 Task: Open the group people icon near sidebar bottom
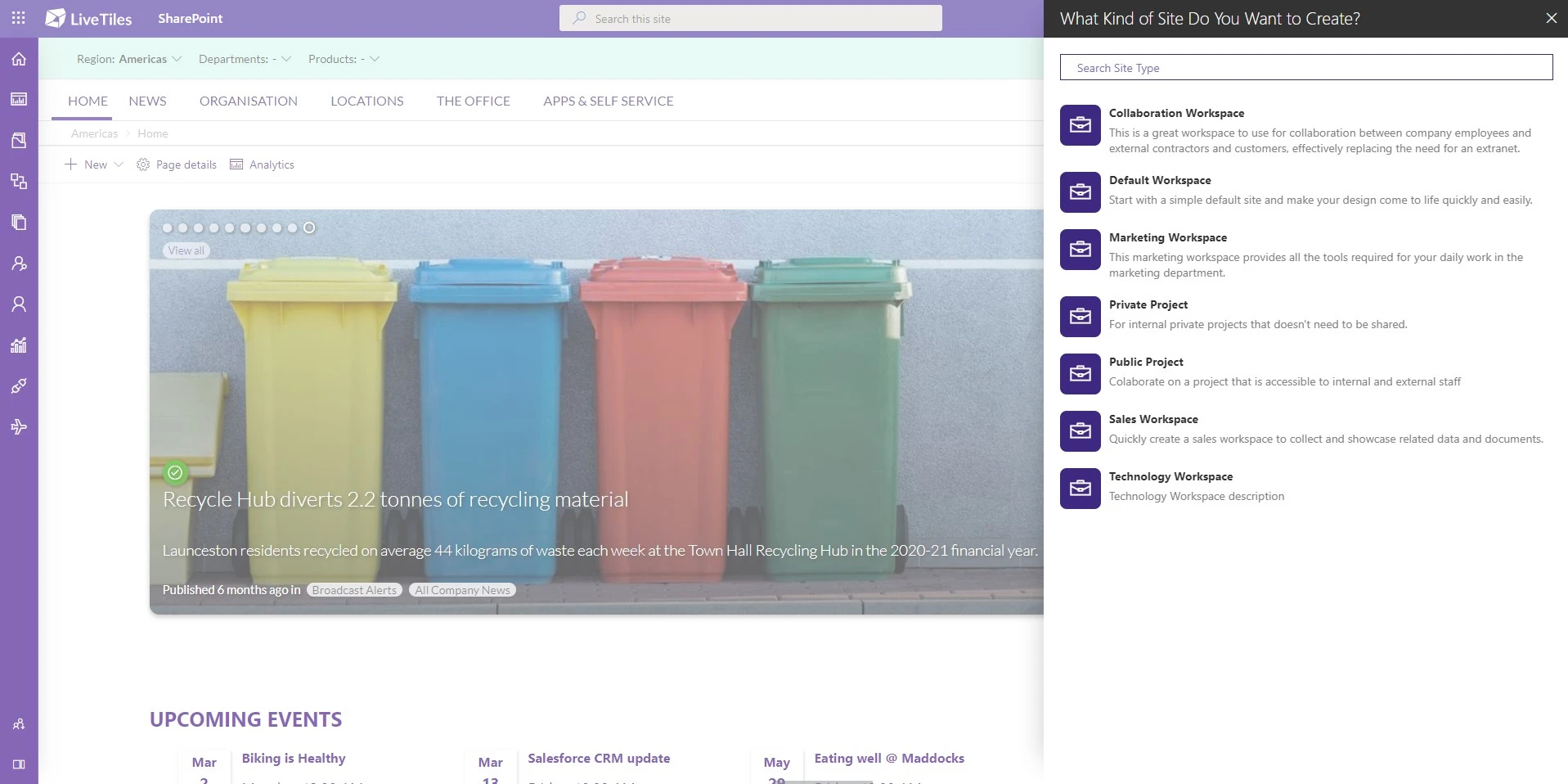[x=19, y=724]
